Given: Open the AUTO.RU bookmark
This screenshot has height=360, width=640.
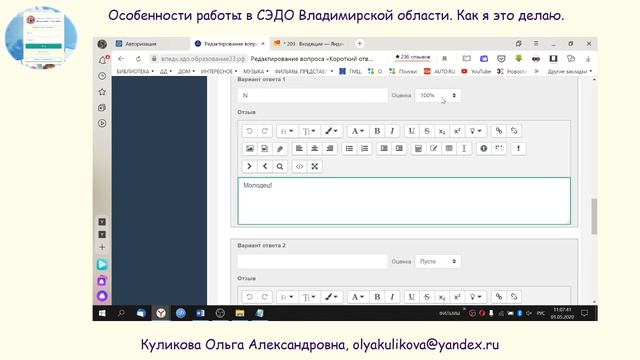Looking at the screenshot, I should tap(439, 71).
